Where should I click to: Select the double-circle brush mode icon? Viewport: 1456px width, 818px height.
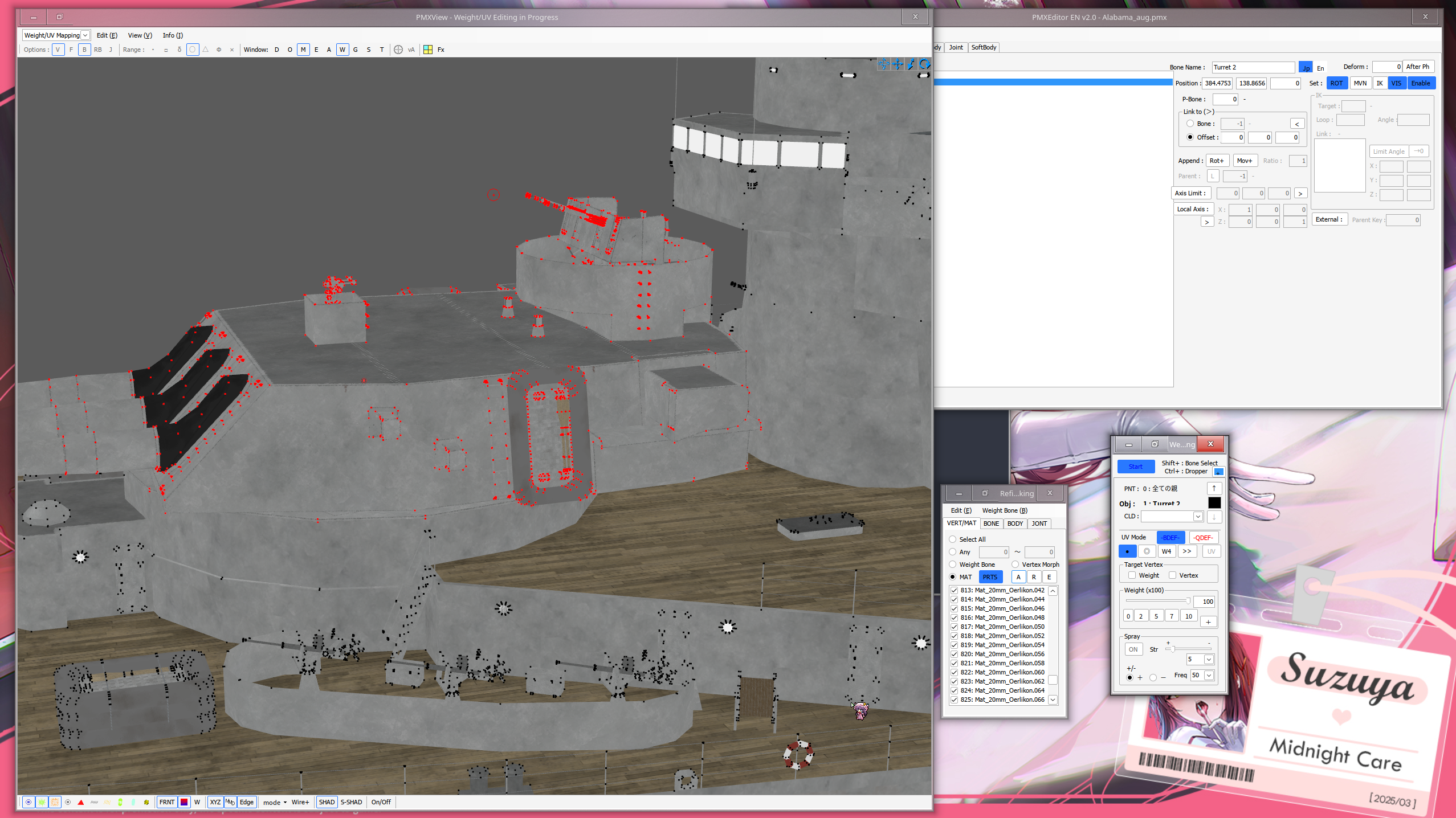1147,551
